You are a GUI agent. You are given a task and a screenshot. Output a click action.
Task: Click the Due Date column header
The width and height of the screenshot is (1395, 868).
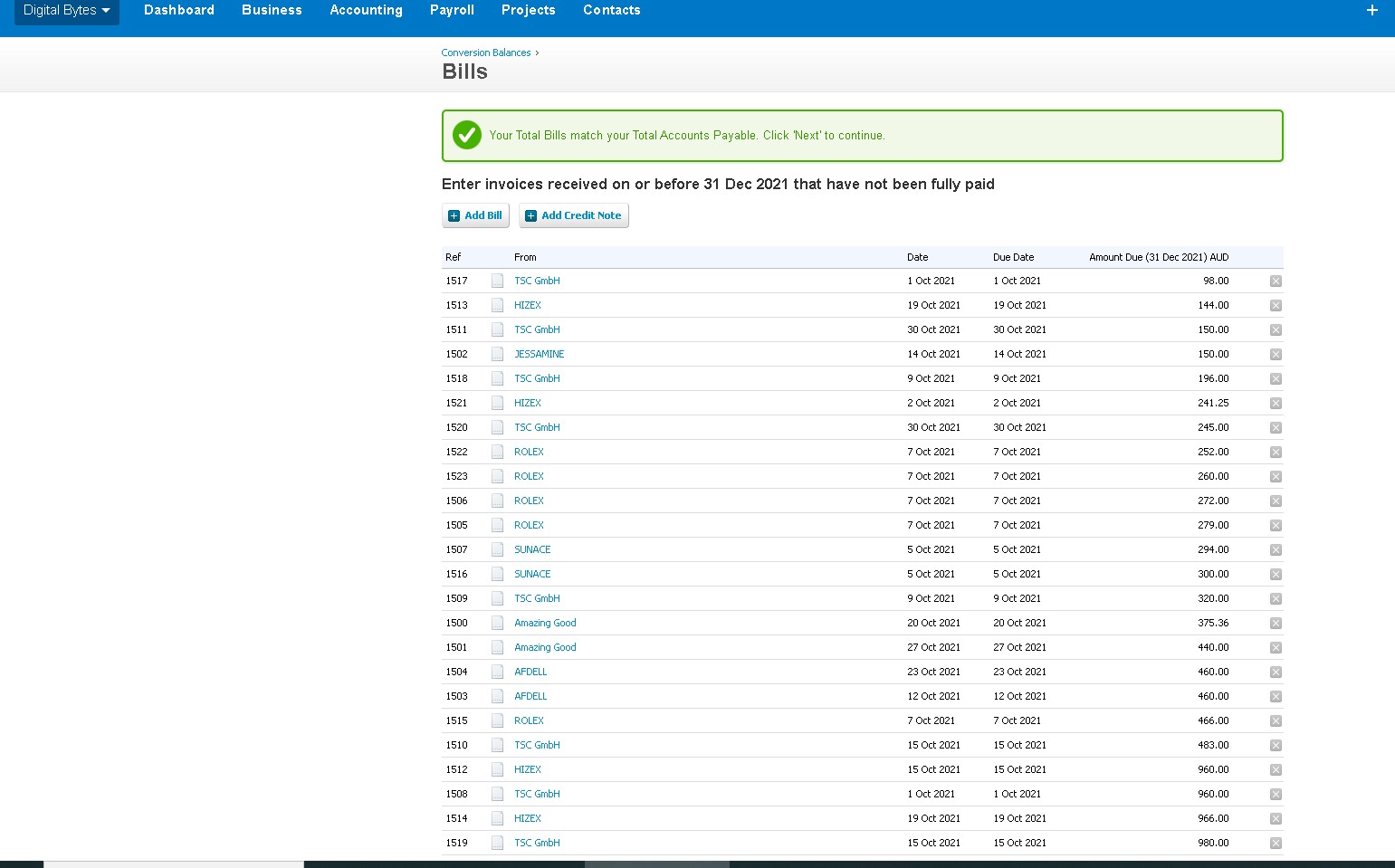pyautogui.click(x=1013, y=257)
